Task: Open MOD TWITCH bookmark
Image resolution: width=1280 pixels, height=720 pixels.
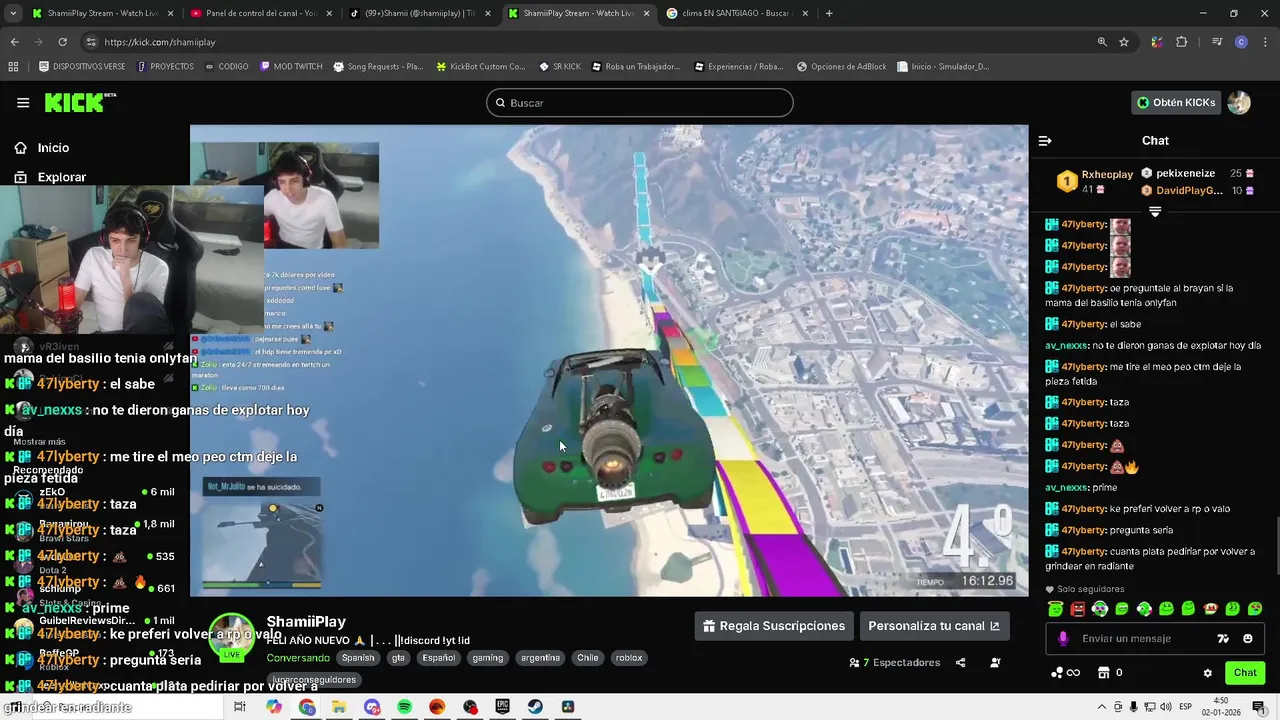Action: 291,67
